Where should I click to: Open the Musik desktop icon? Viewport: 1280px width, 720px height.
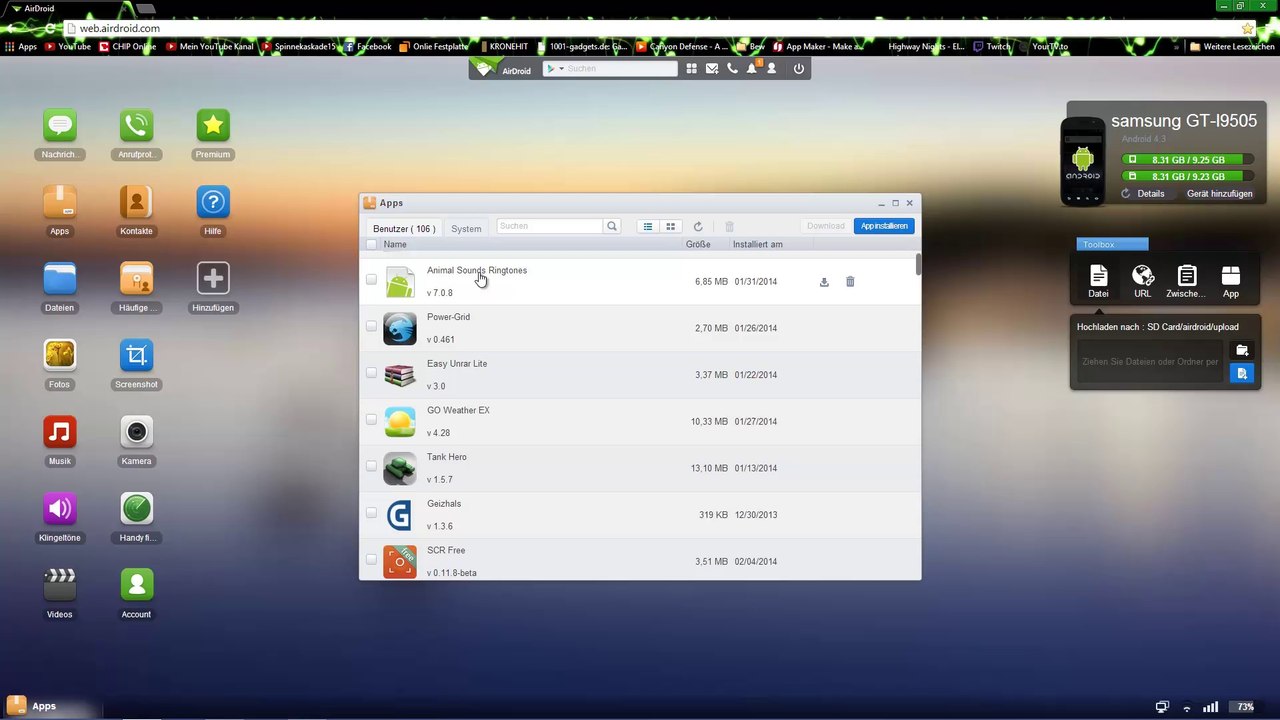tap(60, 432)
